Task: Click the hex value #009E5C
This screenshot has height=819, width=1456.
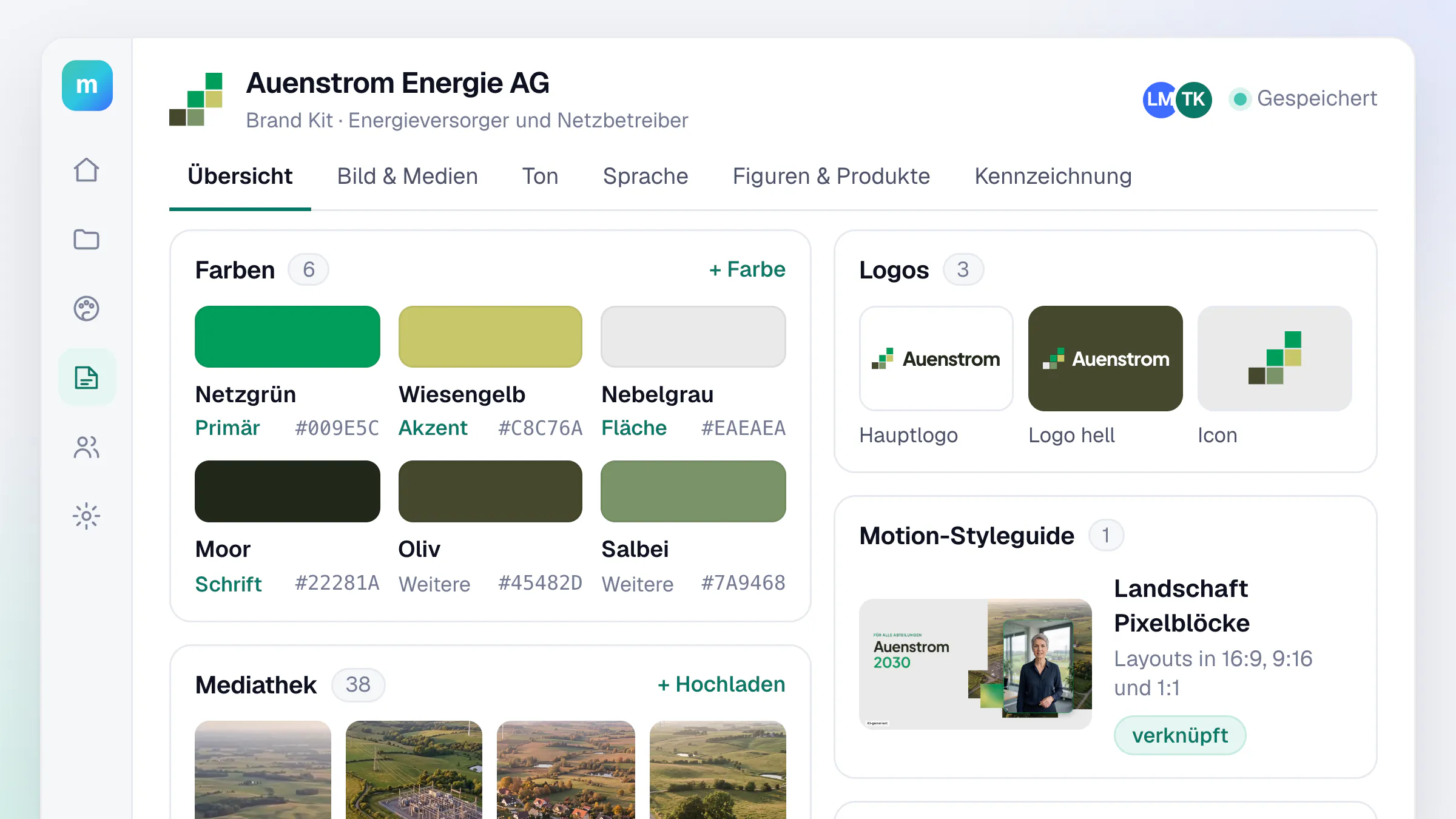Action: [x=337, y=428]
